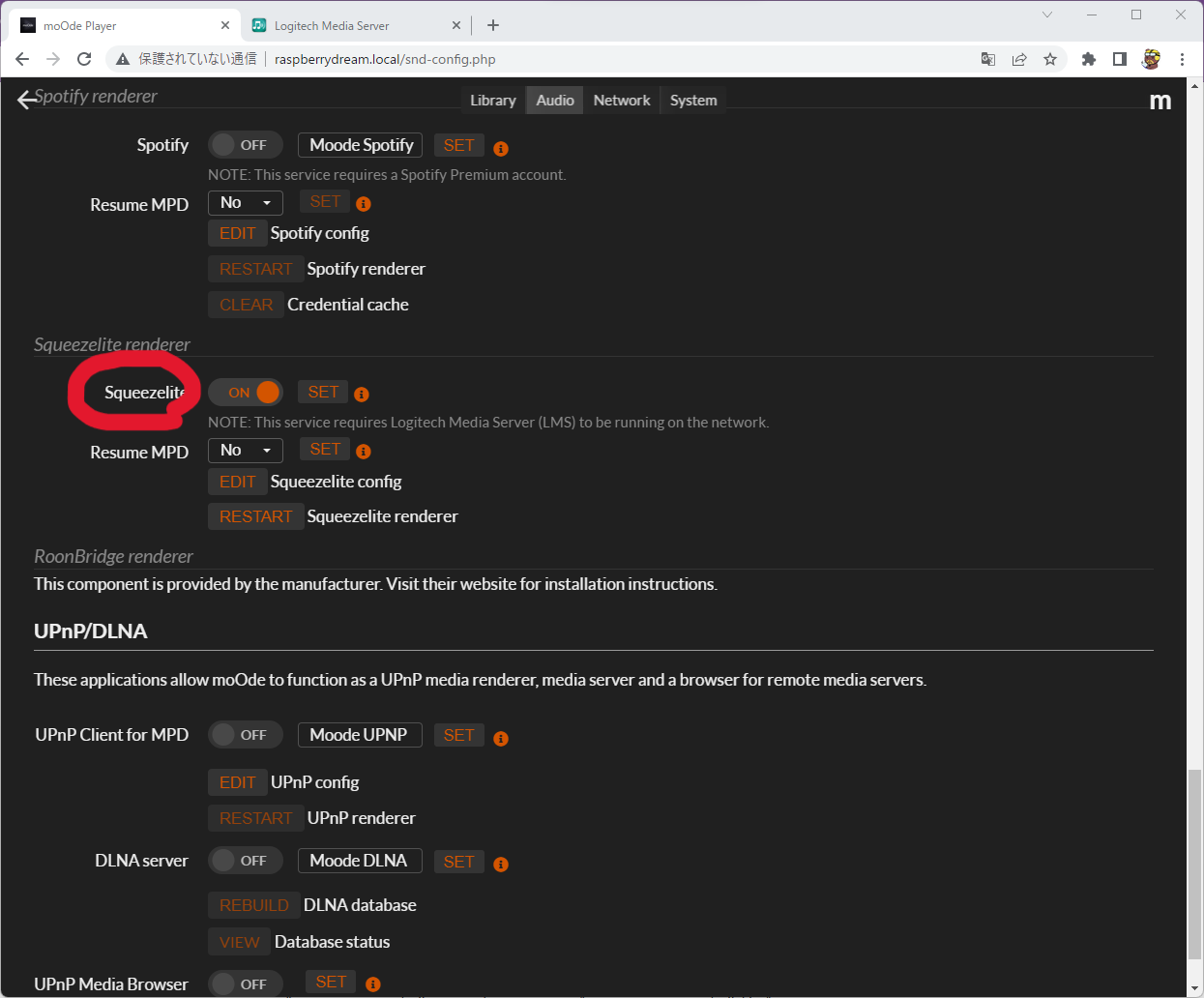The width and height of the screenshot is (1204, 998).
Task: Toggle UPnP Media Browser switch
Action: [x=246, y=983]
